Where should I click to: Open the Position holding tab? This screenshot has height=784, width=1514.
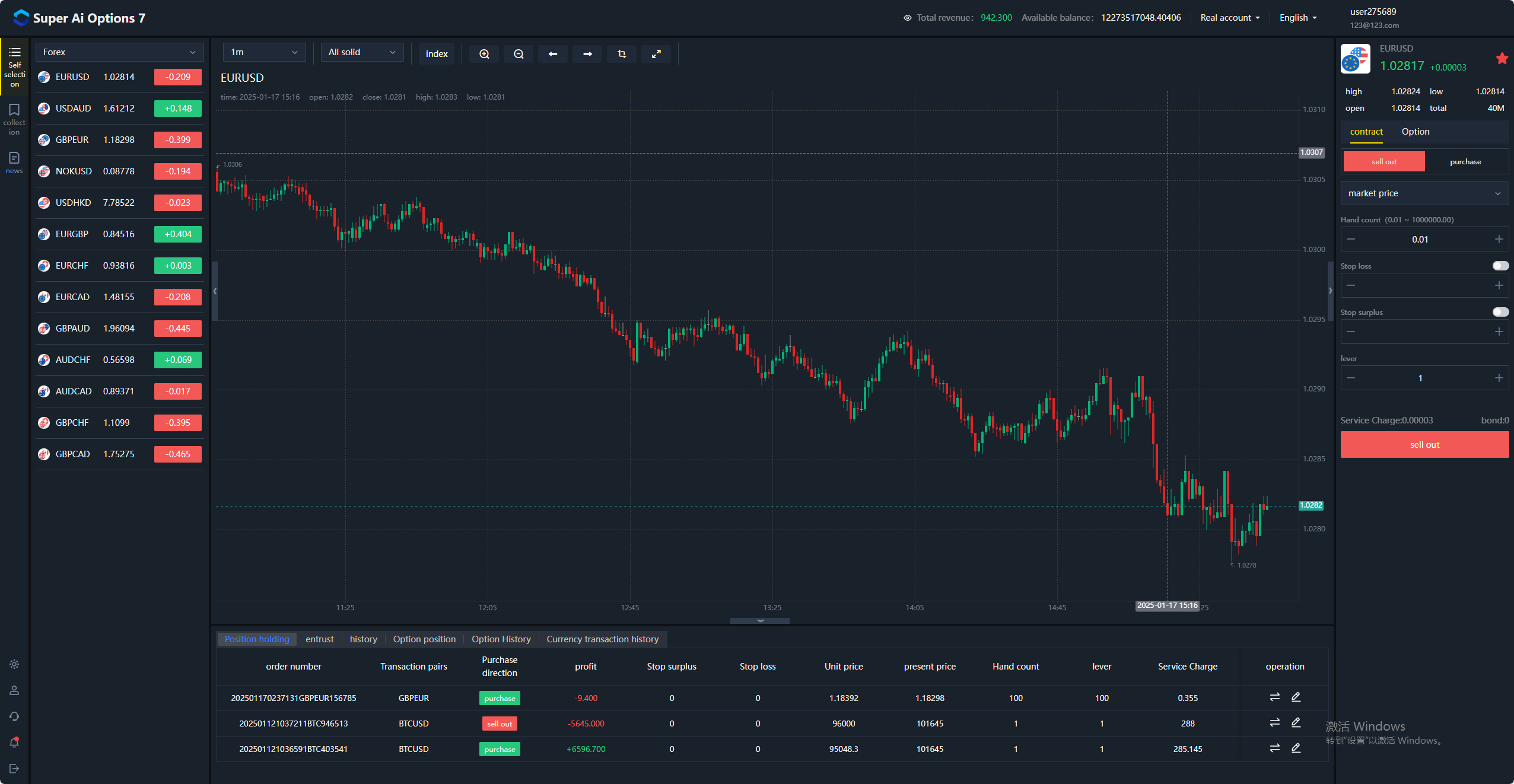coord(257,639)
